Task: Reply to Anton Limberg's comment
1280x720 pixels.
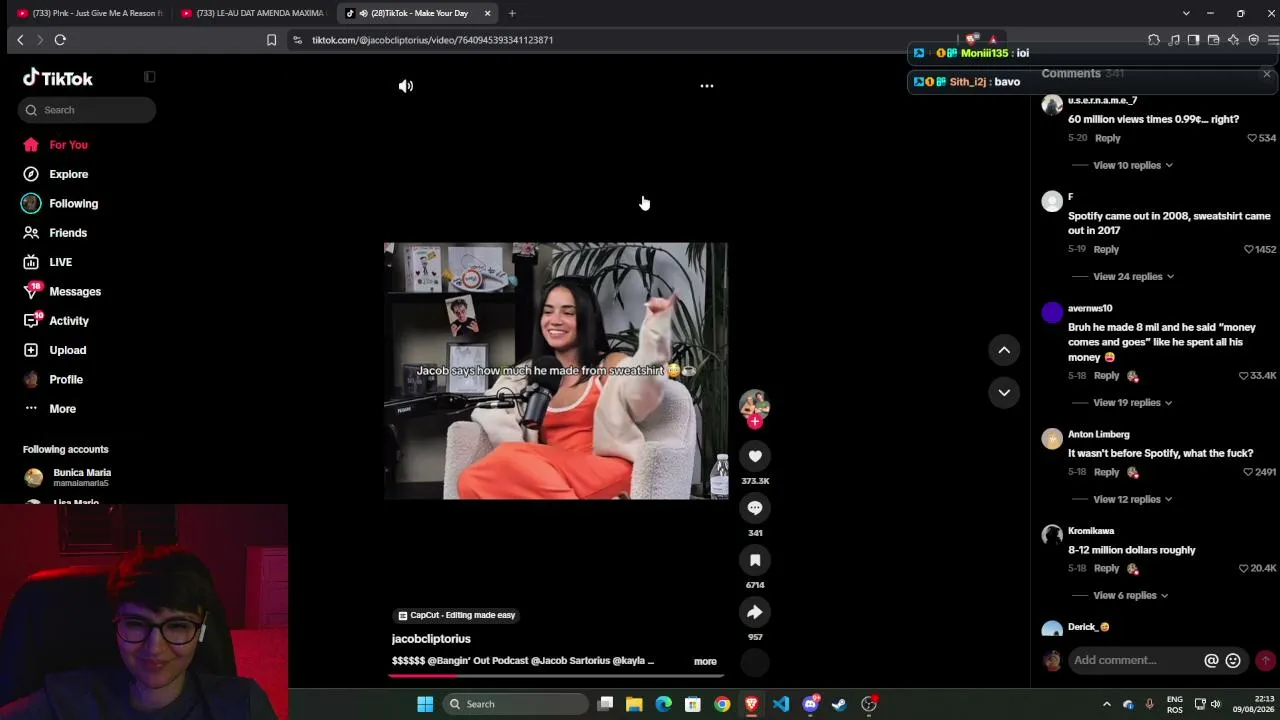Action: click(1106, 472)
